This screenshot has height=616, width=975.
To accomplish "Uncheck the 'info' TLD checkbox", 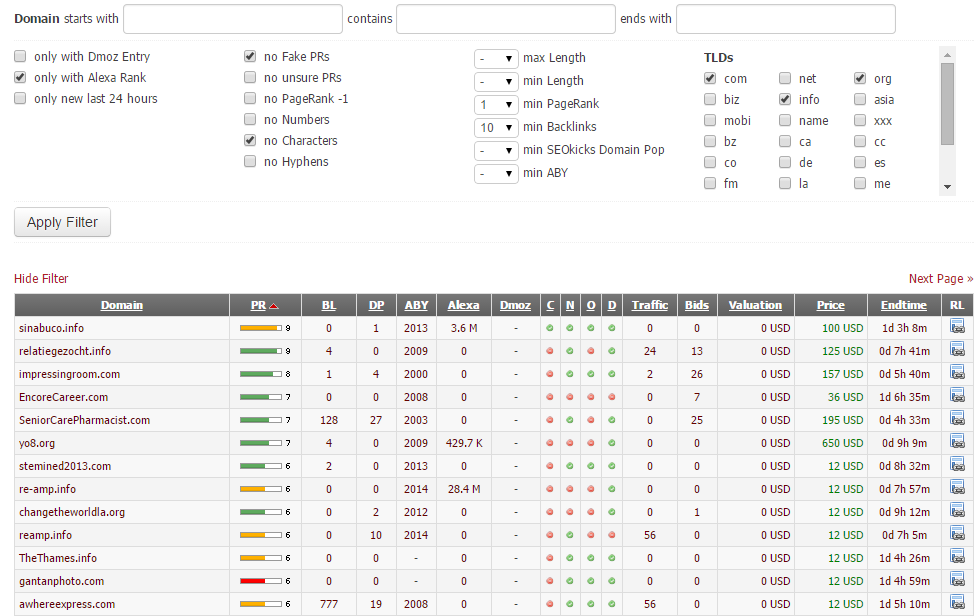I will pyautogui.click(x=785, y=99).
